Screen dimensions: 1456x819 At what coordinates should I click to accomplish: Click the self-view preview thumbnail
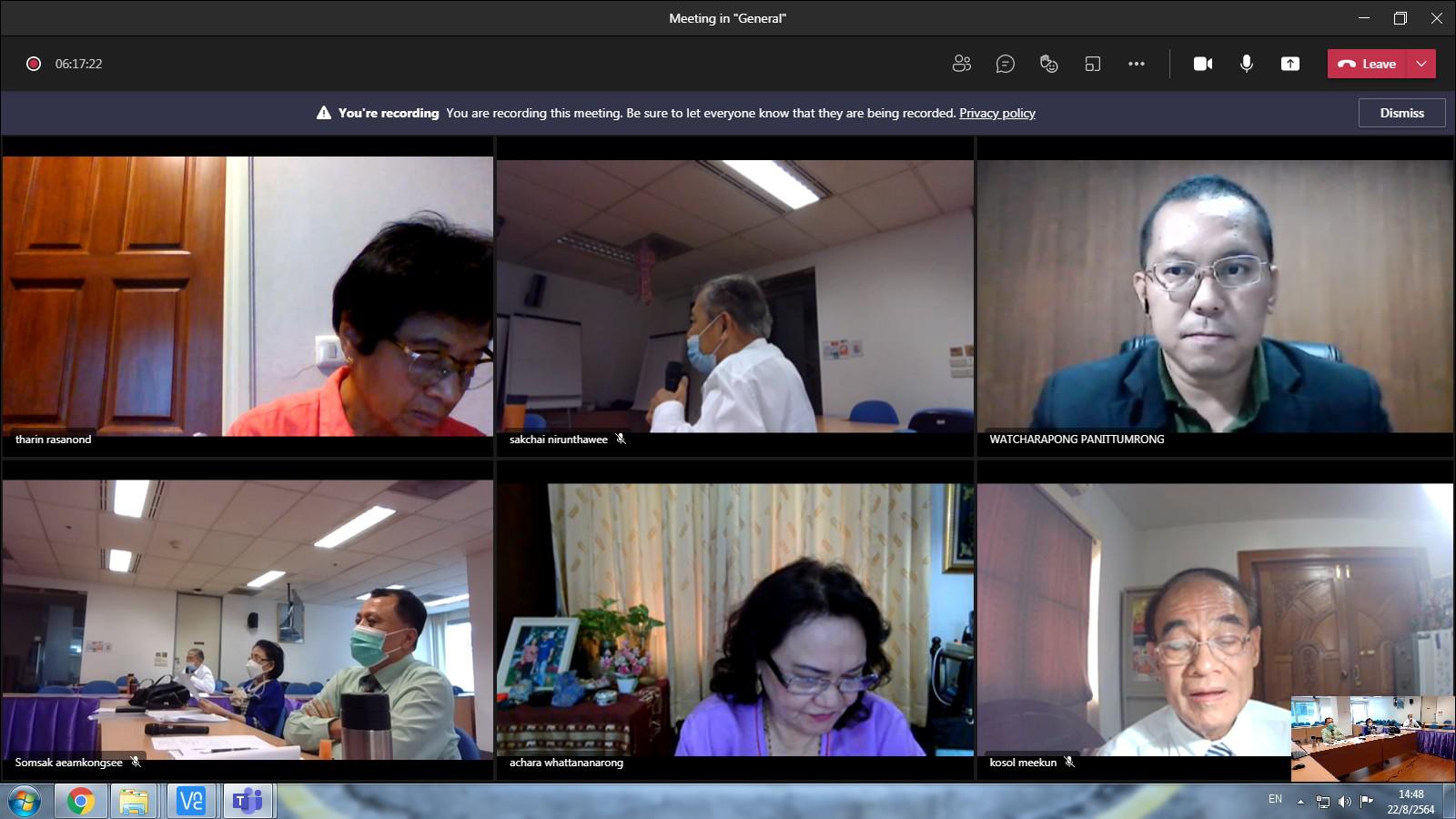click(1372, 739)
